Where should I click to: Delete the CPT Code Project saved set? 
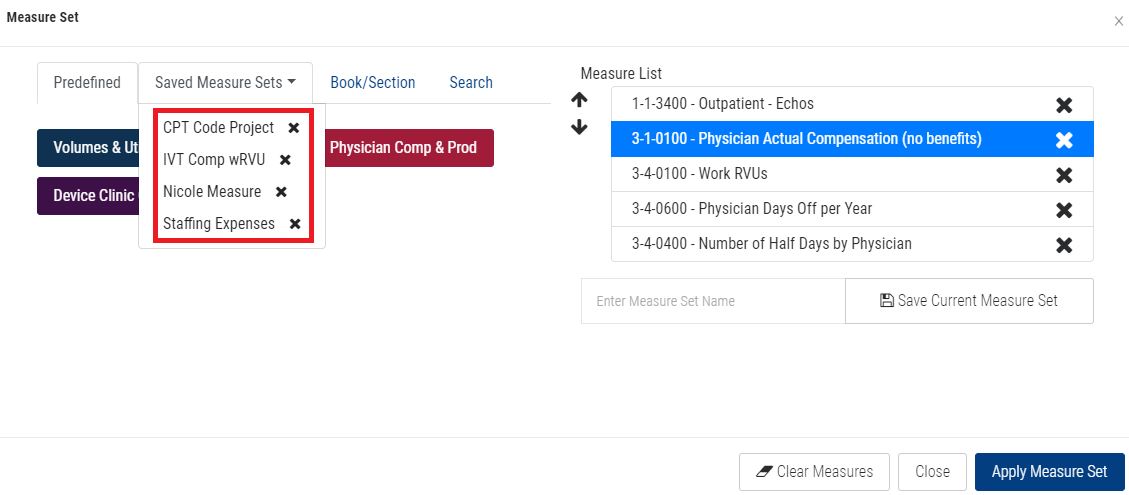[x=293, y=128]
